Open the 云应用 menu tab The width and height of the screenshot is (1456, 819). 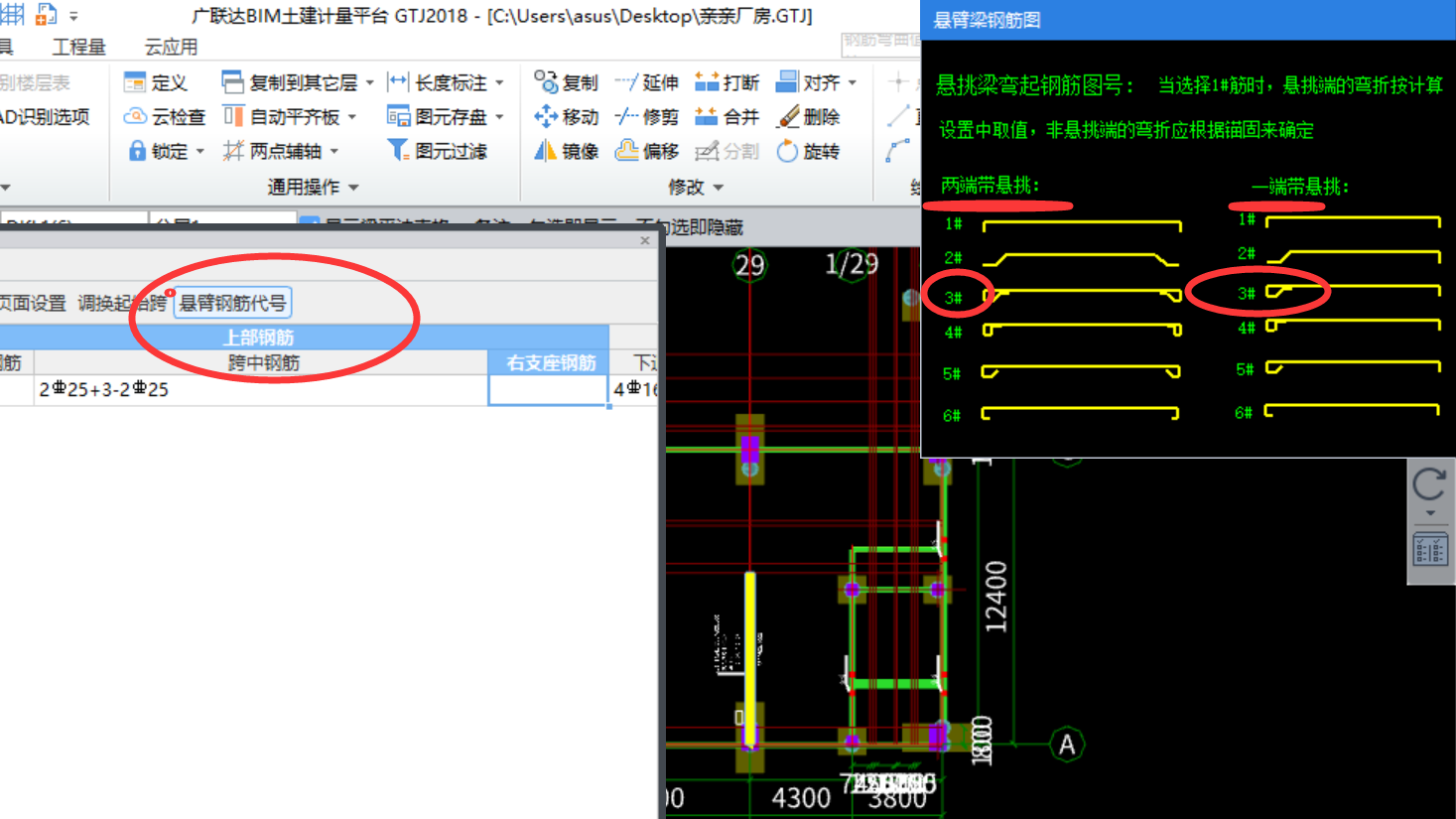(x=171, y=47)
